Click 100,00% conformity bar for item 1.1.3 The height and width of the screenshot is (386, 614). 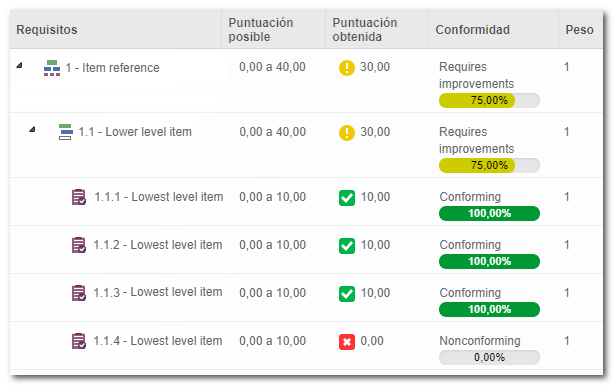pyautogui.click(x=489, y=310)
